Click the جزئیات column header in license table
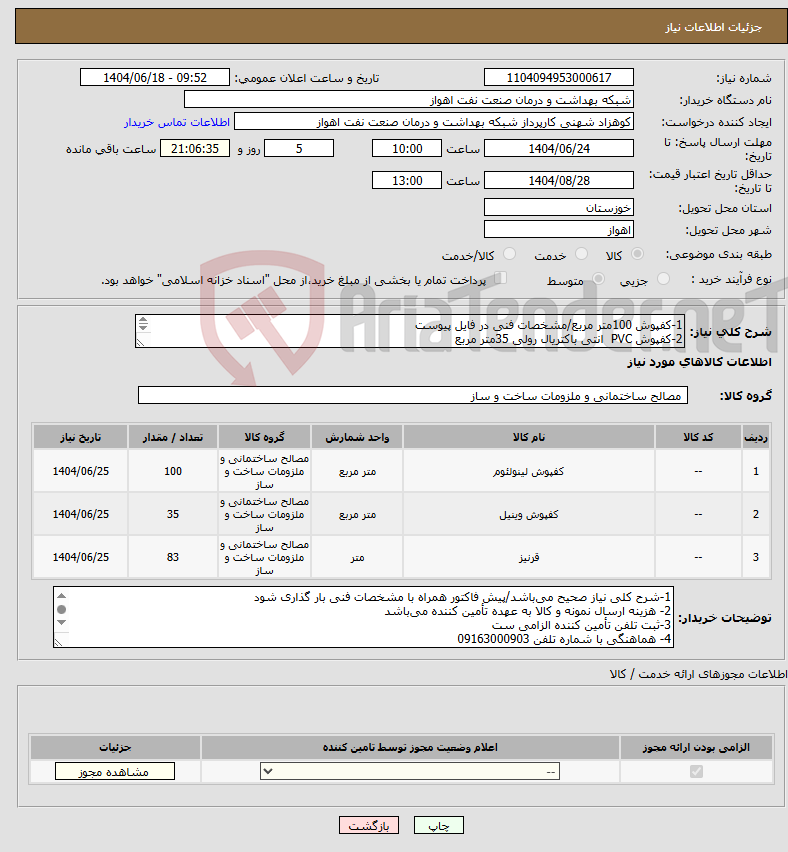788x852 pixels. coord(115,748)
